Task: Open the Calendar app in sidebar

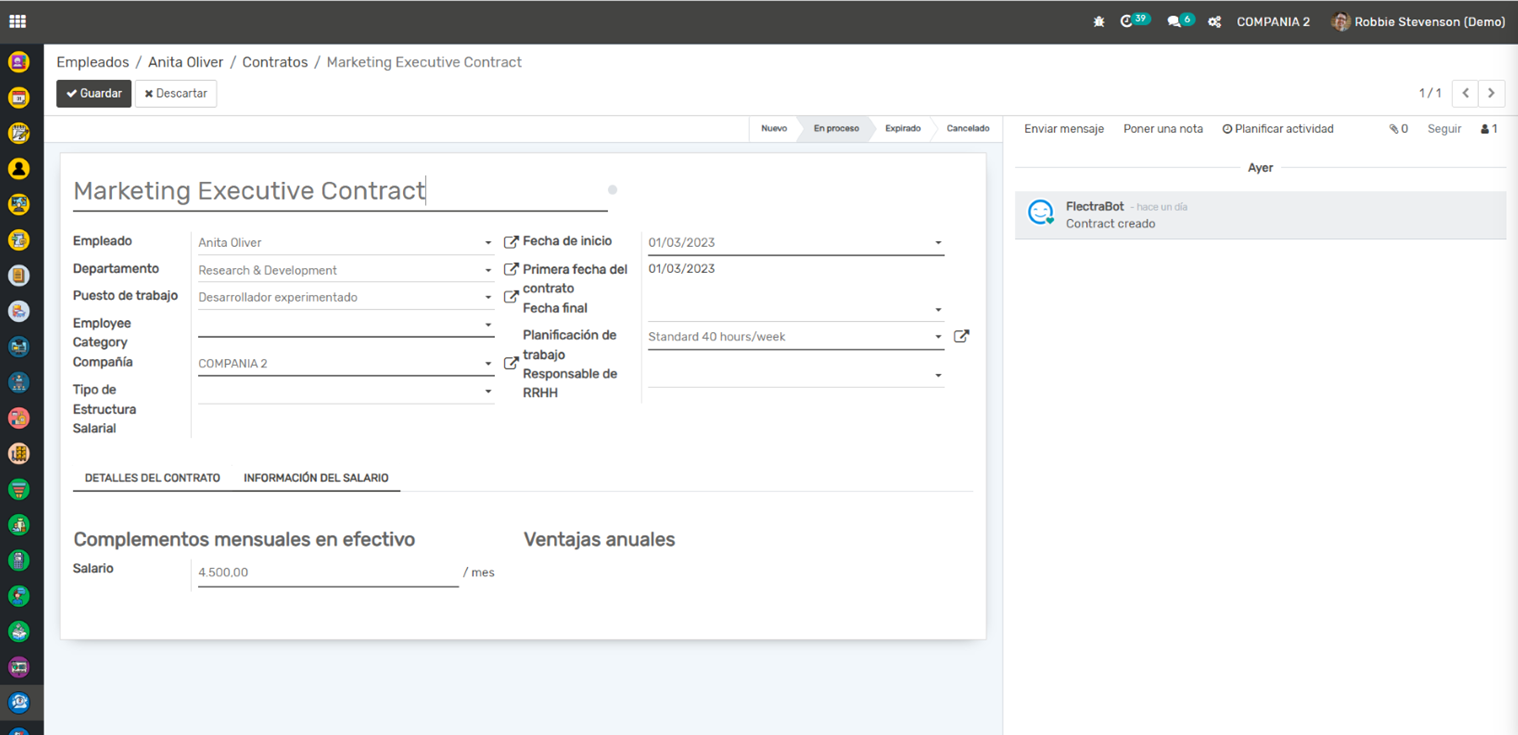Action: pyautogui.click(x=18, y=98)
